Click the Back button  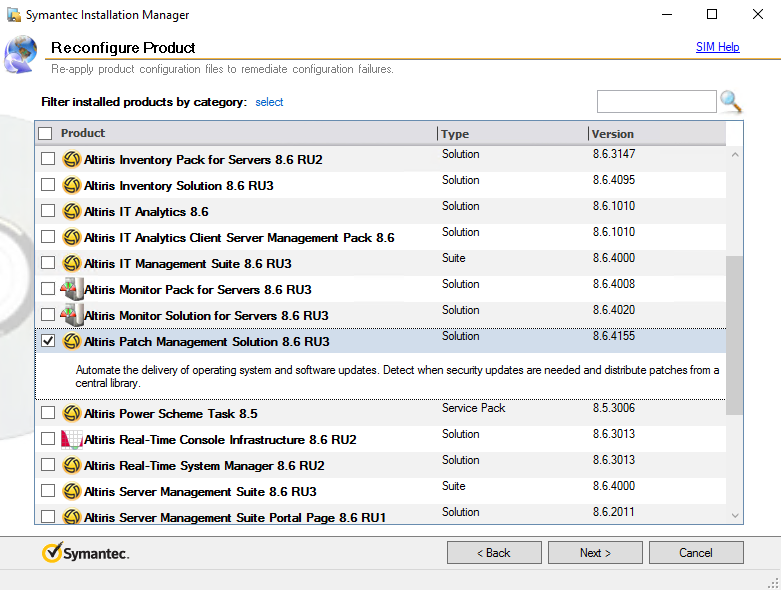click(x=494, y=553)
